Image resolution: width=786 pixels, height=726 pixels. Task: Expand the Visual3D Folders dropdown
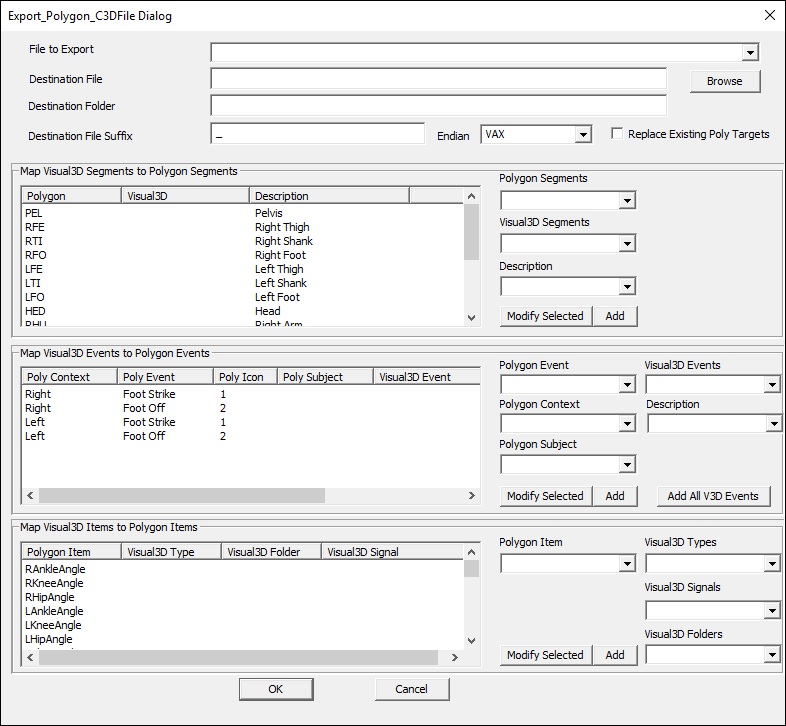(x=772, y=655)
